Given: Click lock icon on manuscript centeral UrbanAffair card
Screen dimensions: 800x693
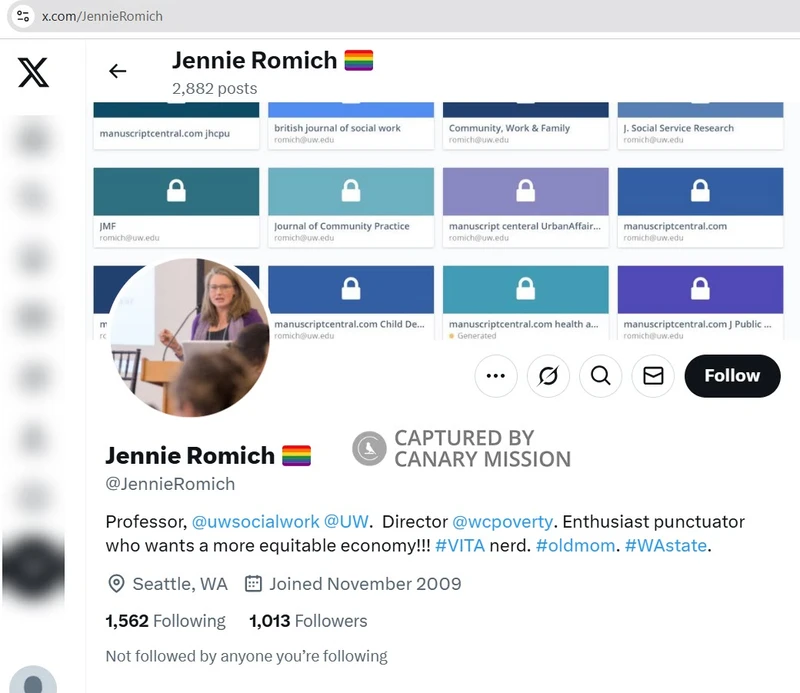Looking at the screenshot, I should tap(526, 191).
